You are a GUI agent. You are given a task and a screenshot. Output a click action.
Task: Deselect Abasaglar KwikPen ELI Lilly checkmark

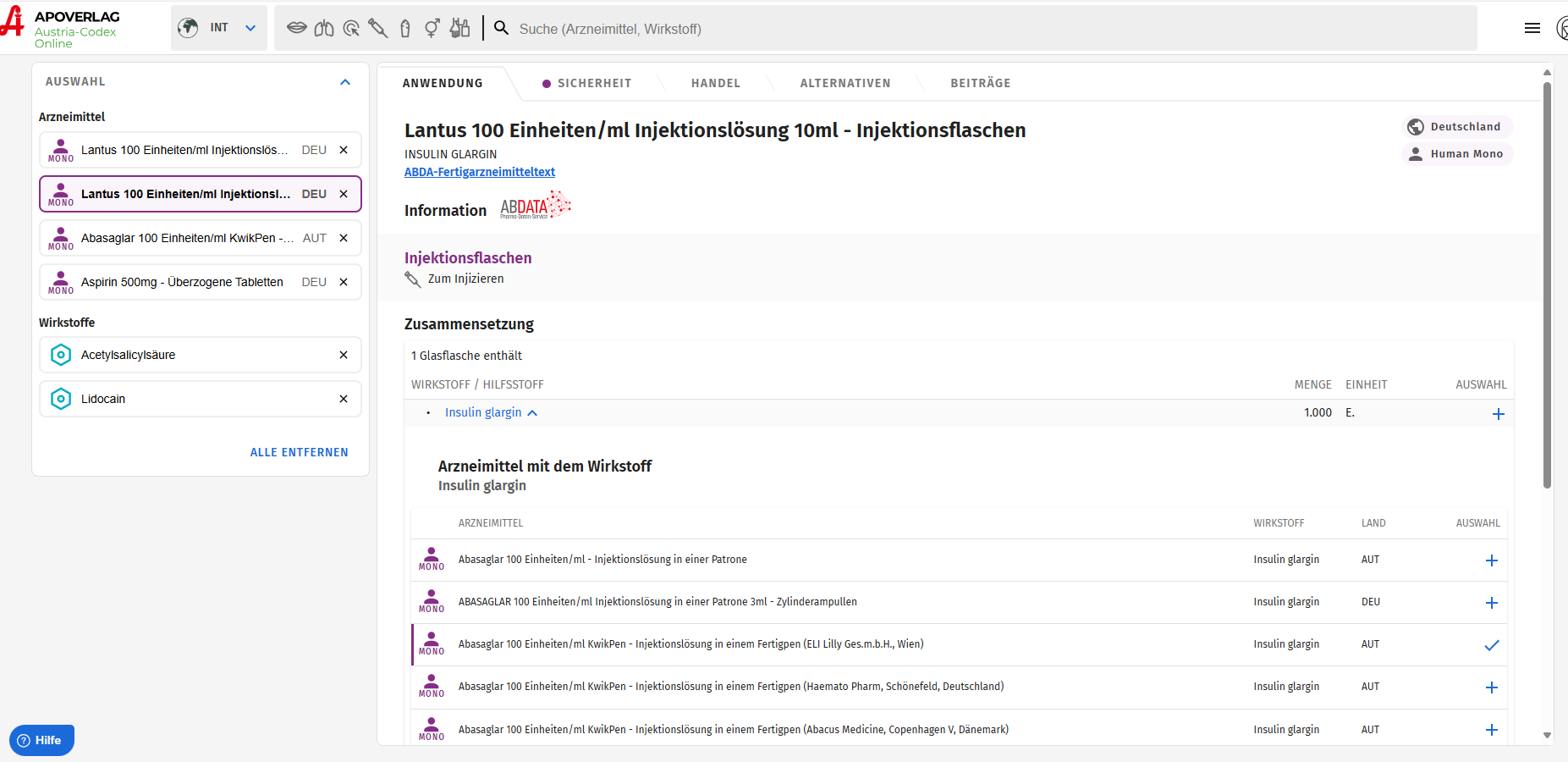[x=1491, y=645]
